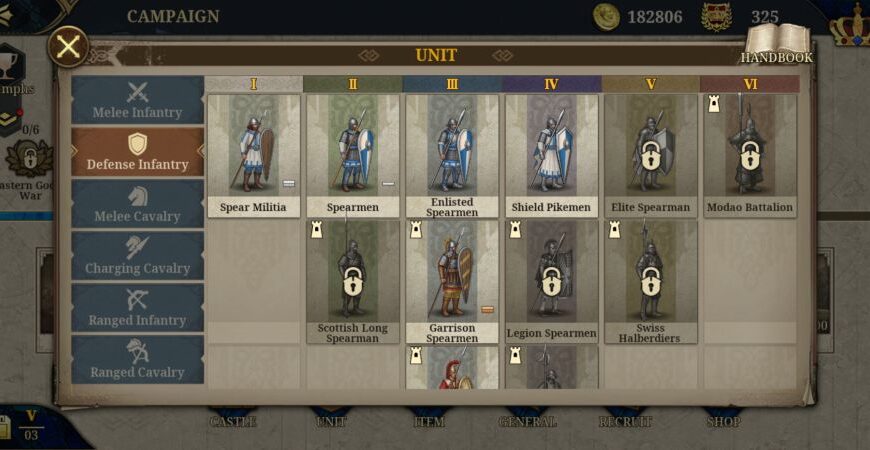The height and width of the screenshot is (450, 870).
Task: View the Garrison Spearmen unit card
Action: 452,282
